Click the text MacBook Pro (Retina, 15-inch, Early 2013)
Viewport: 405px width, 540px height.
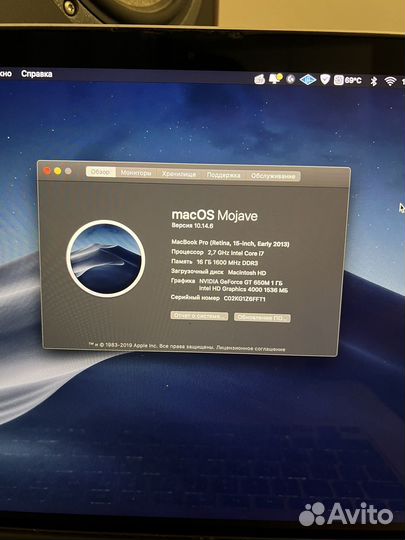pos(230,243)
